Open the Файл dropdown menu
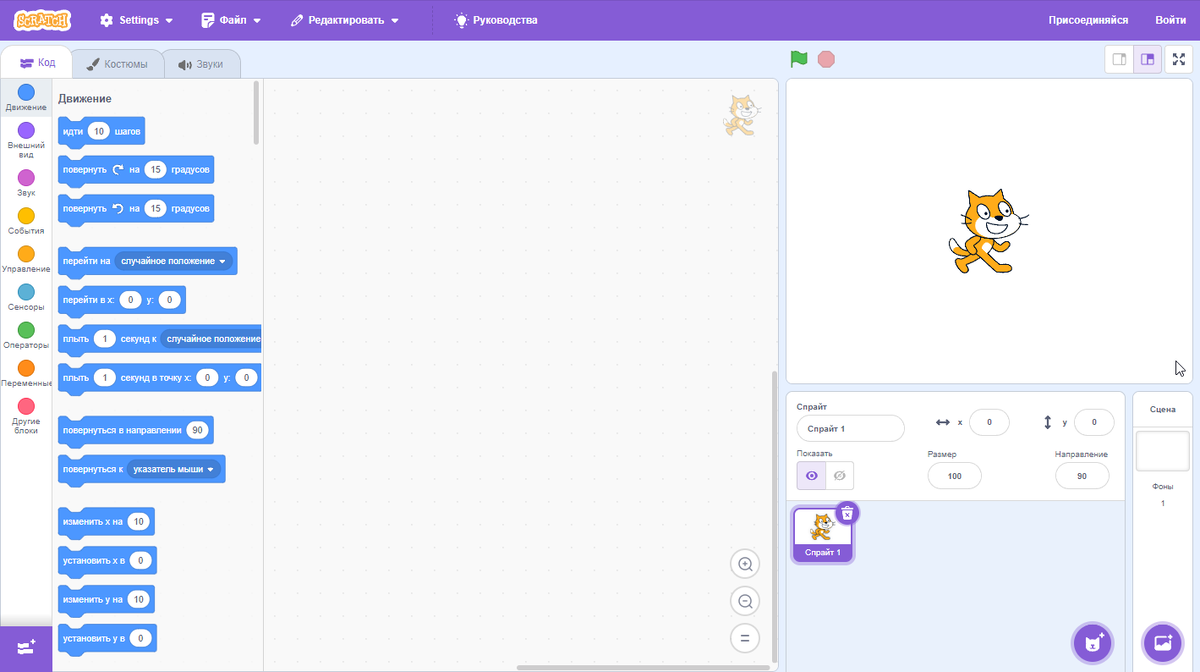Image resolution: width=1200 pixels, height=672 pixels. point(231,20)
